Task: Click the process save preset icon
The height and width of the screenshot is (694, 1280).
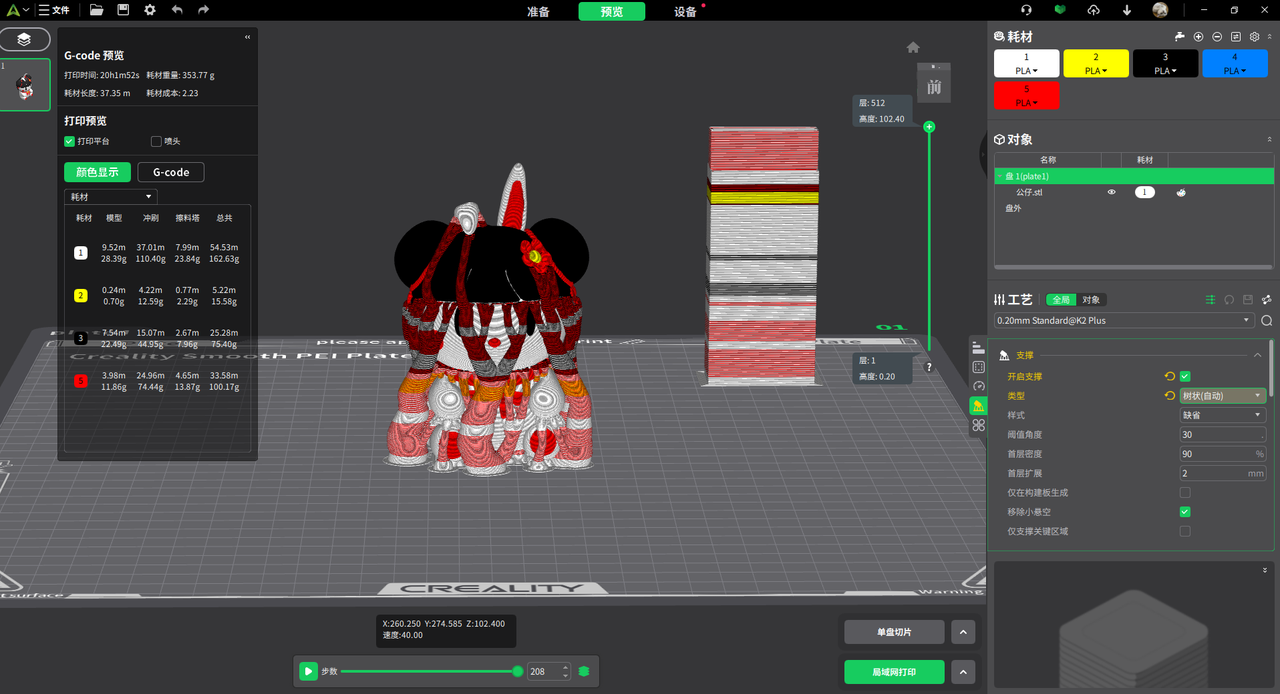Action: click(x=1248, y=300)
